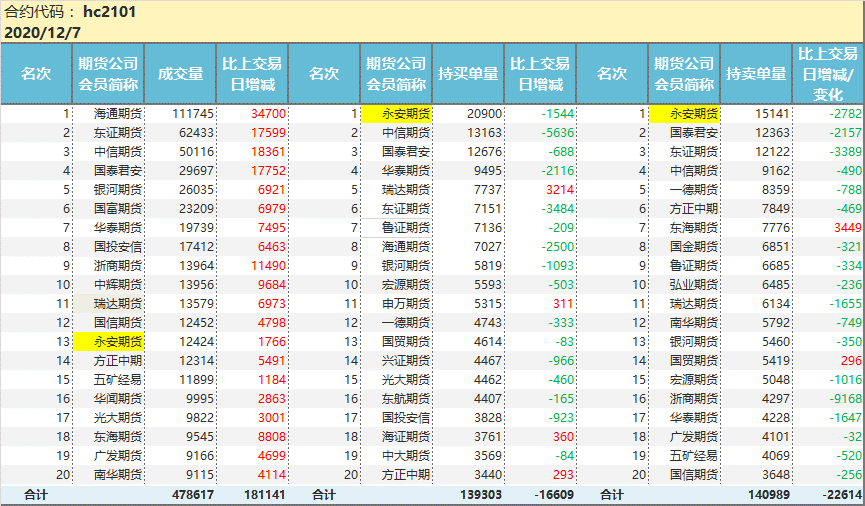
Task: Click the volume value 9115
Action: (199, 475)
